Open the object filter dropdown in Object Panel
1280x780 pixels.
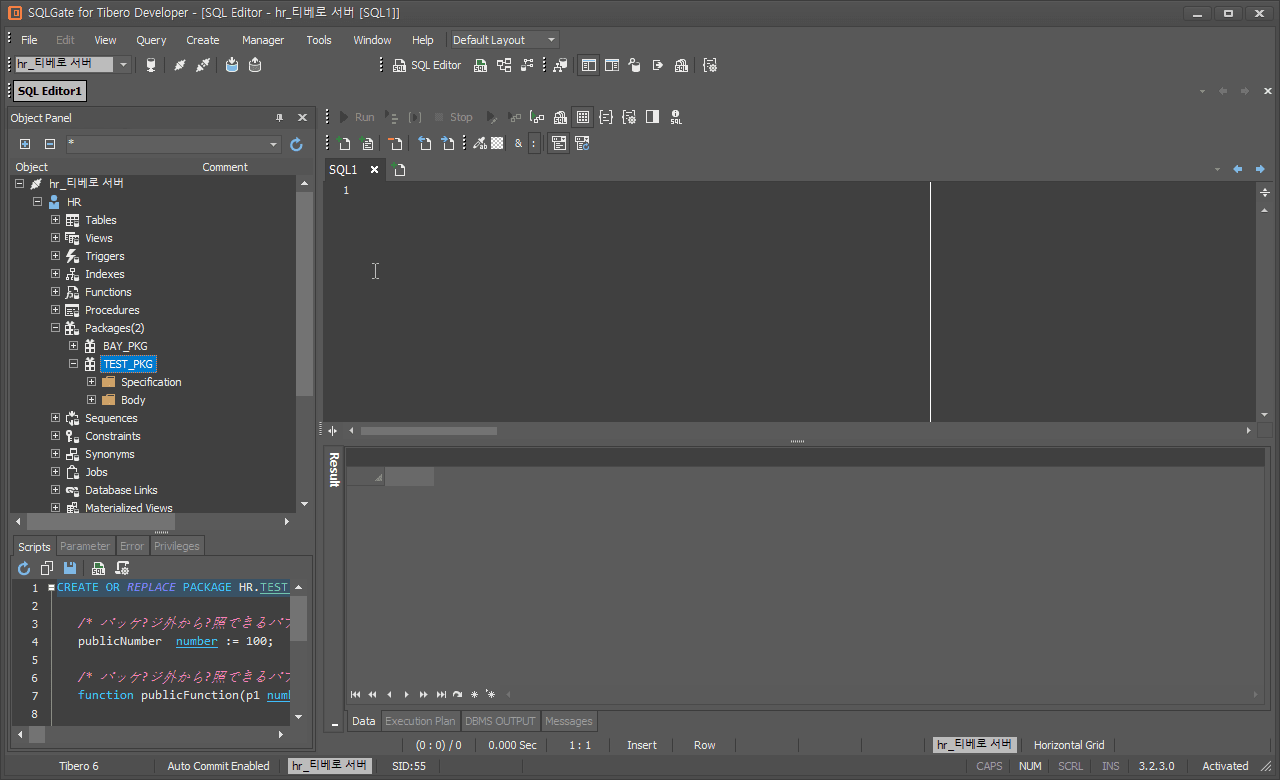(274, 144)
